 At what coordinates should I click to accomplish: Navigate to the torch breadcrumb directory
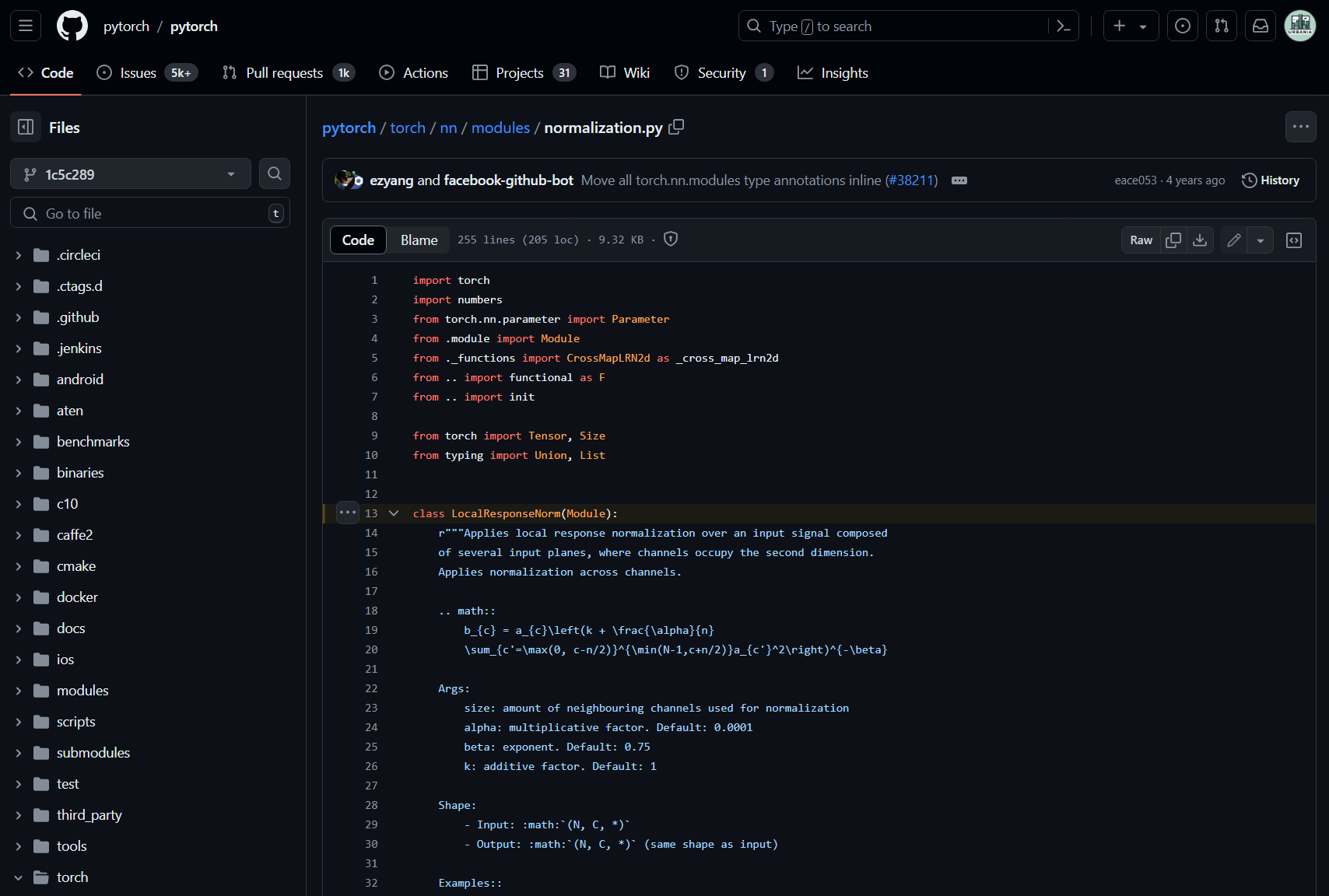point(408,128)
